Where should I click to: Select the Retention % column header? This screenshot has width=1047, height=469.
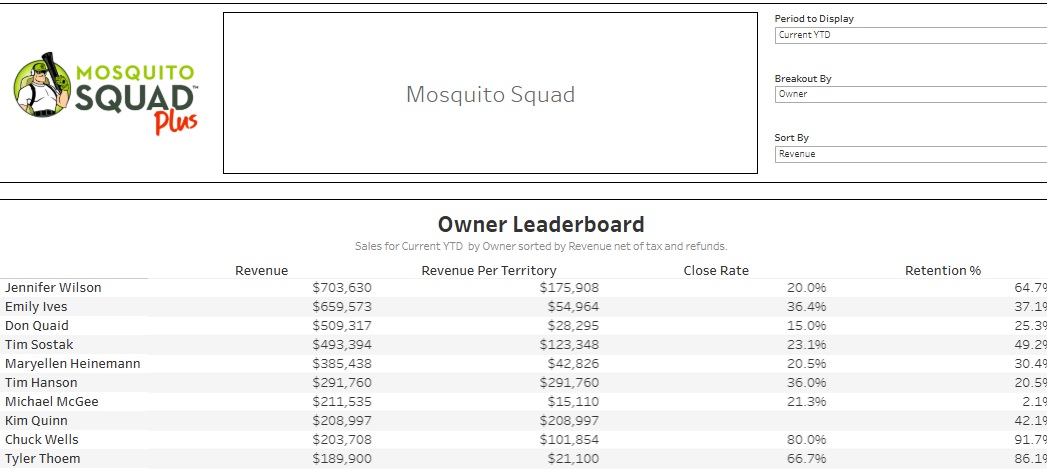coord(943,270)
